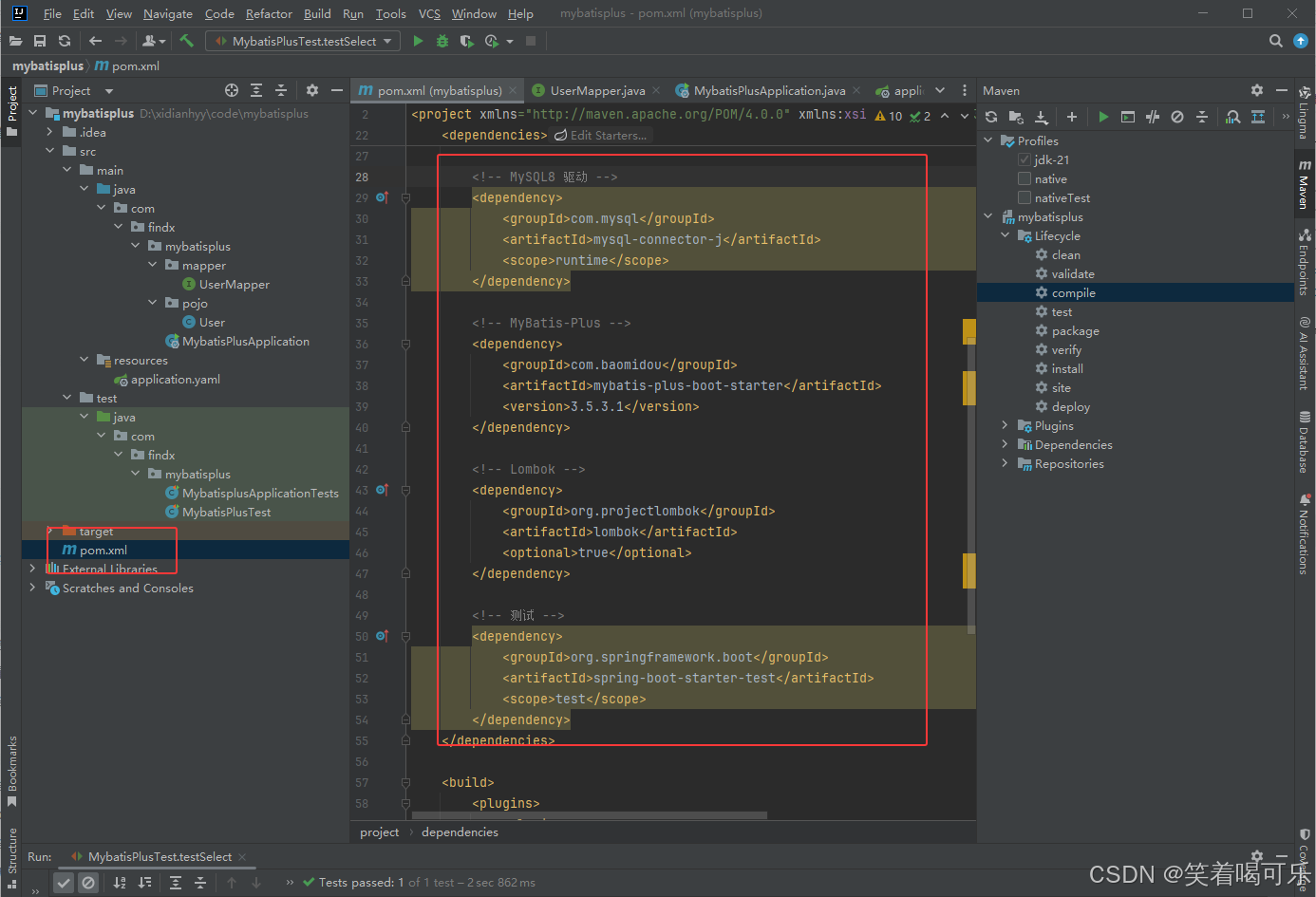This screenshot has width=1316, height=897.
Task: Expand the Plugins node in Maven
Action: (1006, 425)
